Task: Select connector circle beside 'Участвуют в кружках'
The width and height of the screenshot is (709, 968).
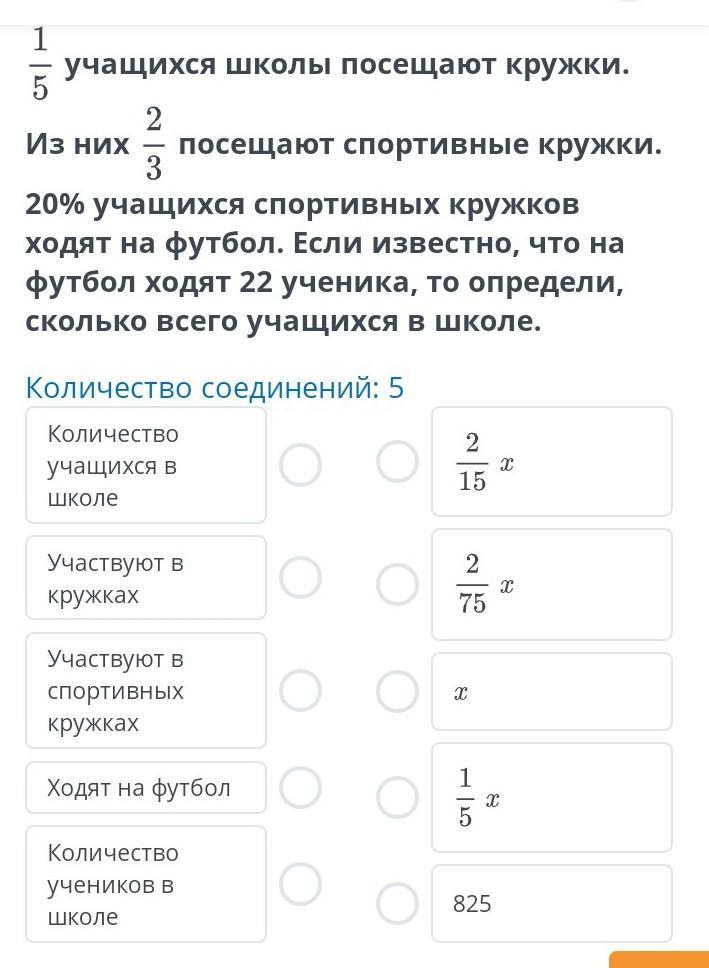Action: tap(300, 578)
